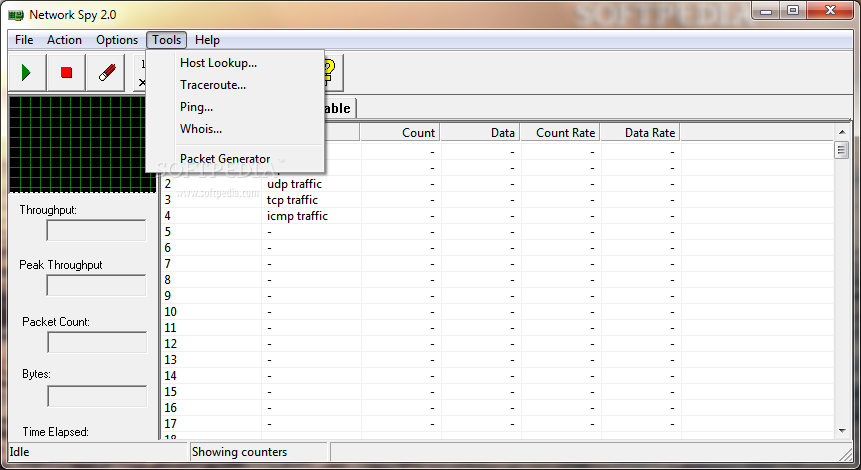This screenshot has height=470, width=861.
Task: Click the Count Rate column header
Action: click(561, 133)
